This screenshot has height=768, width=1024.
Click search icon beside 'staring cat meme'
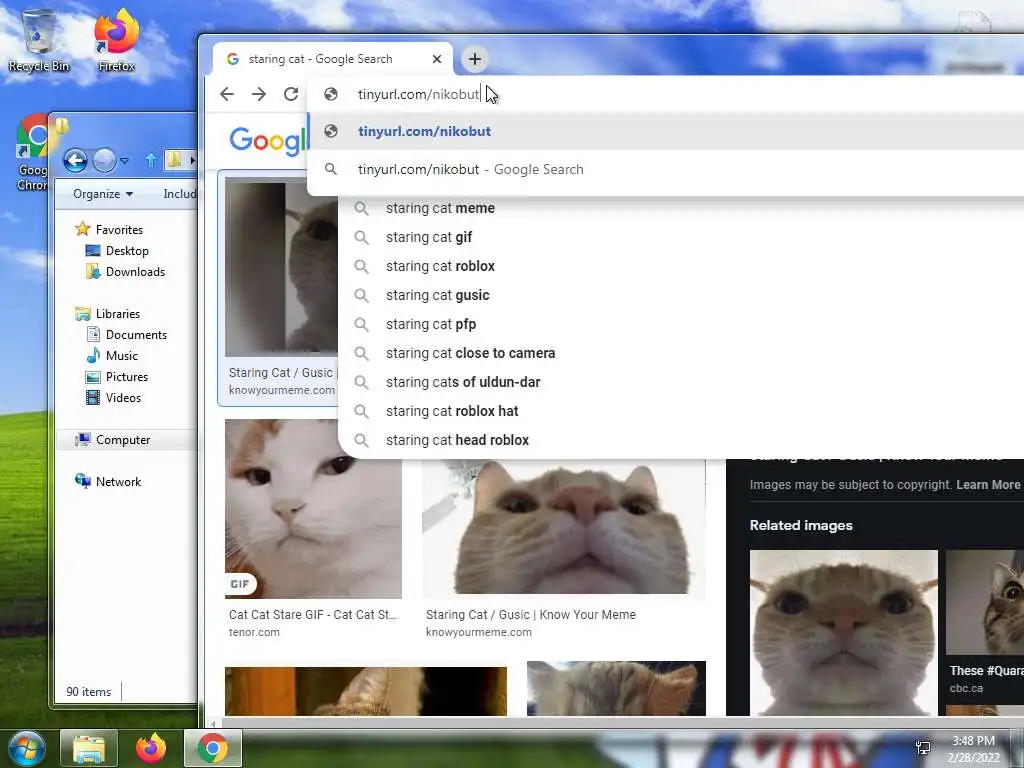(361, 208)
